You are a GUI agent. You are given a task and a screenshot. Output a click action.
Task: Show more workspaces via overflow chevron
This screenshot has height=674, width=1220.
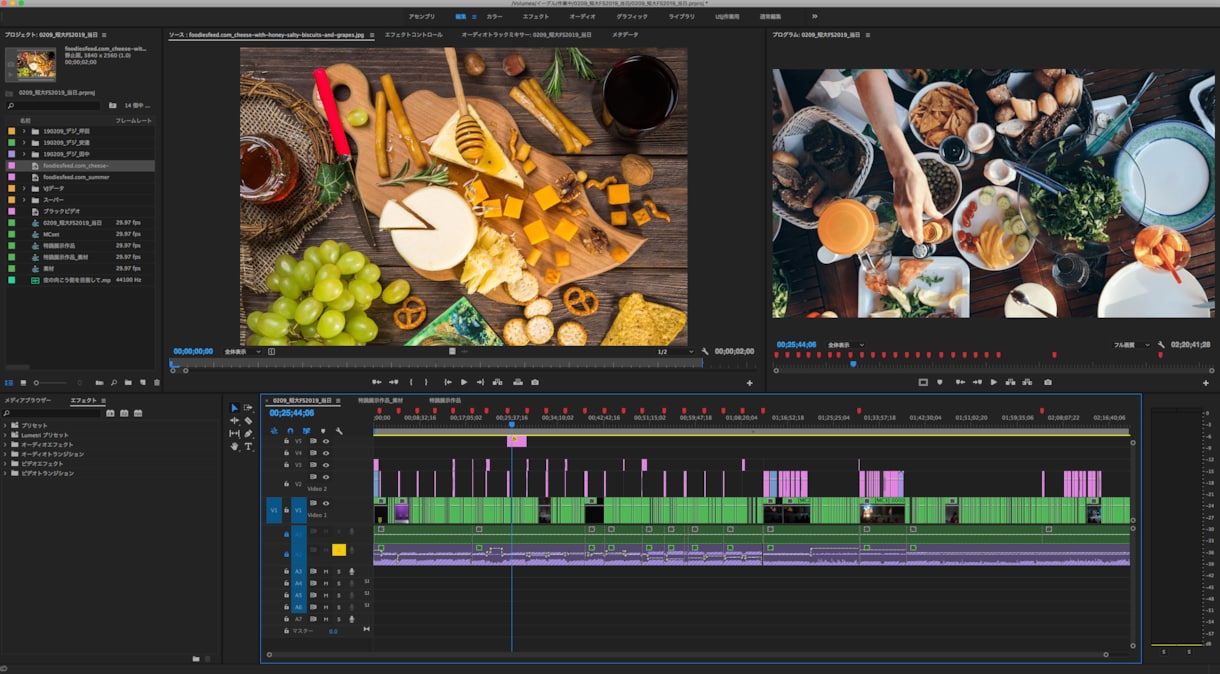tap(814, 16)
